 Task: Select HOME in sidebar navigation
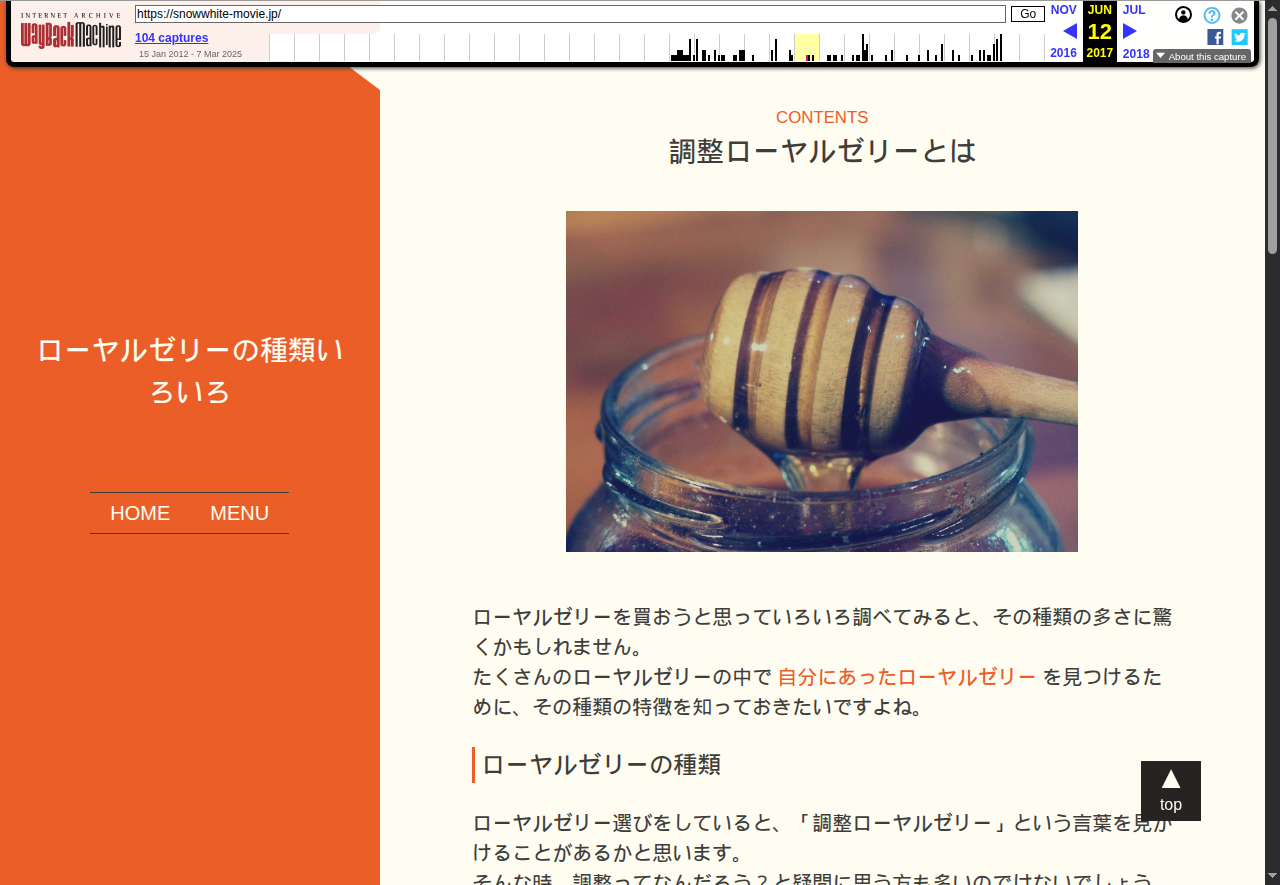pos(140,513)
